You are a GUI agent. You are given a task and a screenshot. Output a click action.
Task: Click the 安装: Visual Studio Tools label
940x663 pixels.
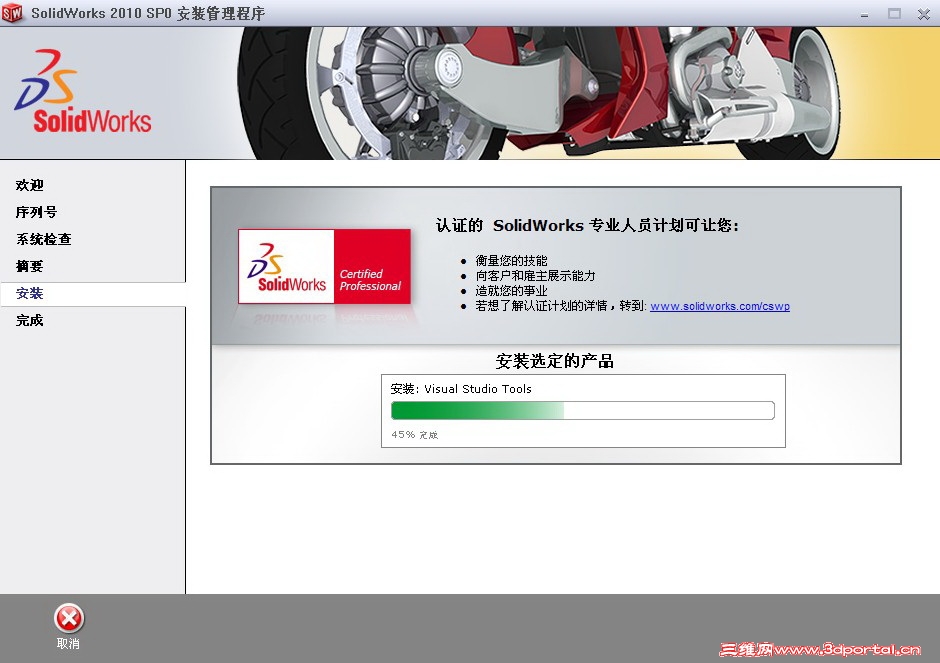[460, 388]
